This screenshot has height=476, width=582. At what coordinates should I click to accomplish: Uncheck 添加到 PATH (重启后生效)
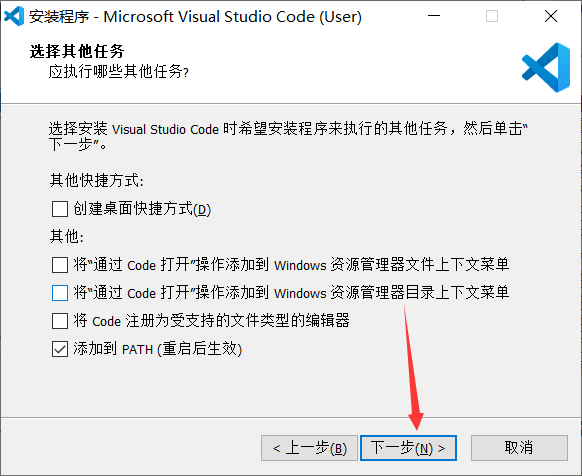pos(60,349)
